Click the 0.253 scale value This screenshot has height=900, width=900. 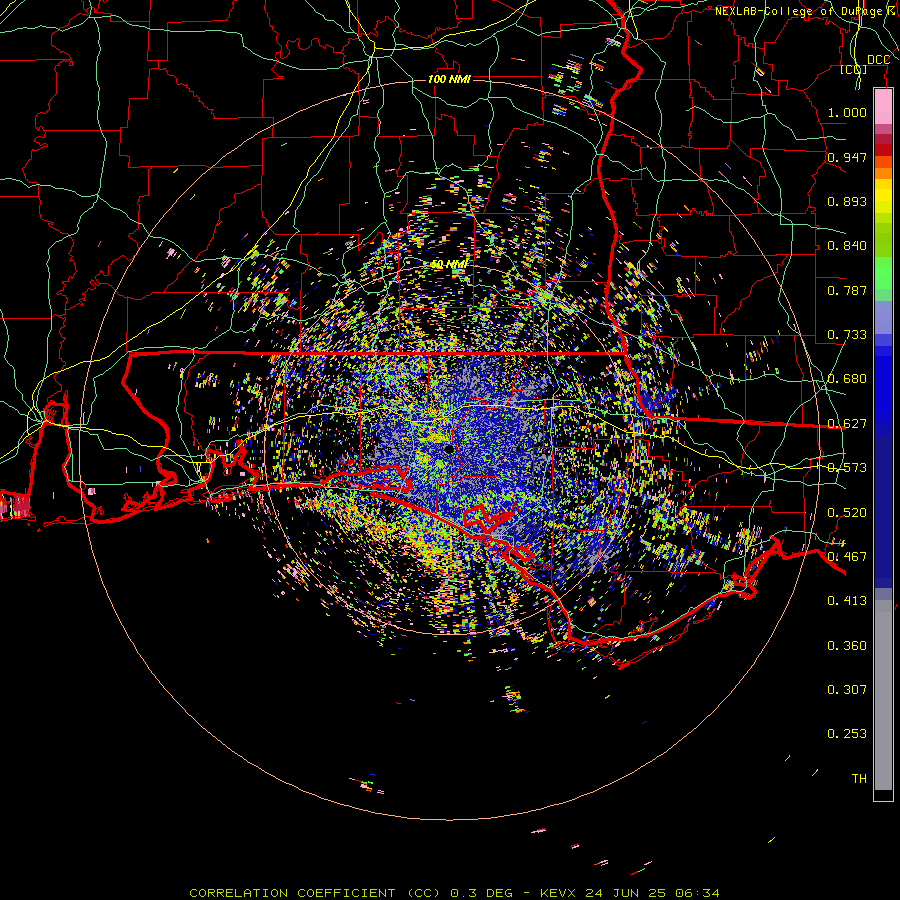tap(847, 734)
